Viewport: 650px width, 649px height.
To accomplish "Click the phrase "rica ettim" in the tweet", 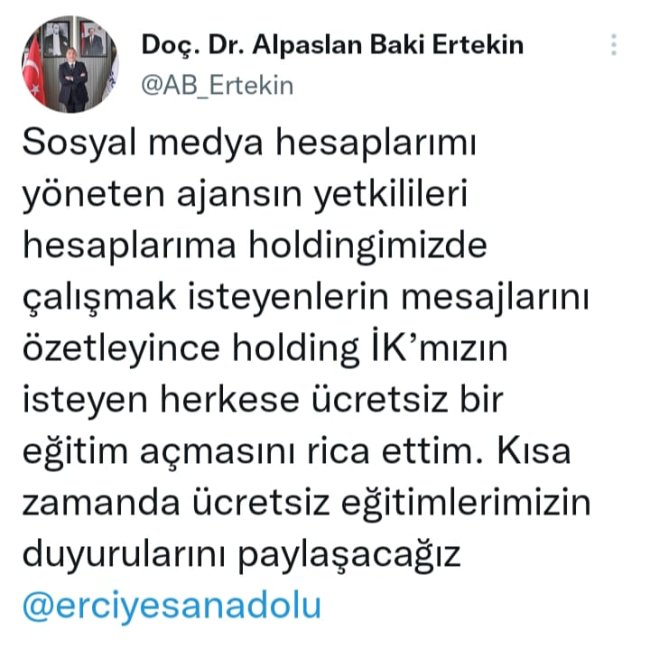I will click(x=395, y=452).
